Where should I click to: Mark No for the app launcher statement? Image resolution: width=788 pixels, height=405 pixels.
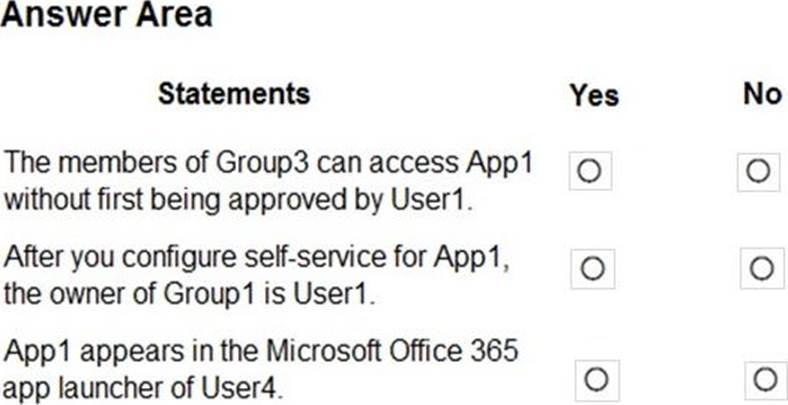(766, 380)
